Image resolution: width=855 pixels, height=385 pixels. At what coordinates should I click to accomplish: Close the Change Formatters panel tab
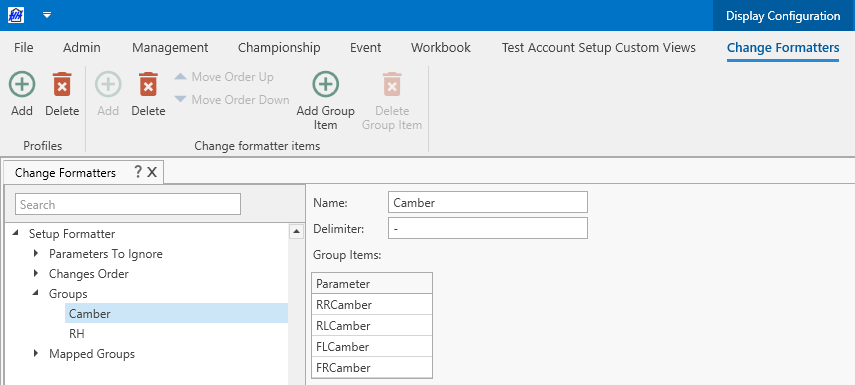pos(152,173)
